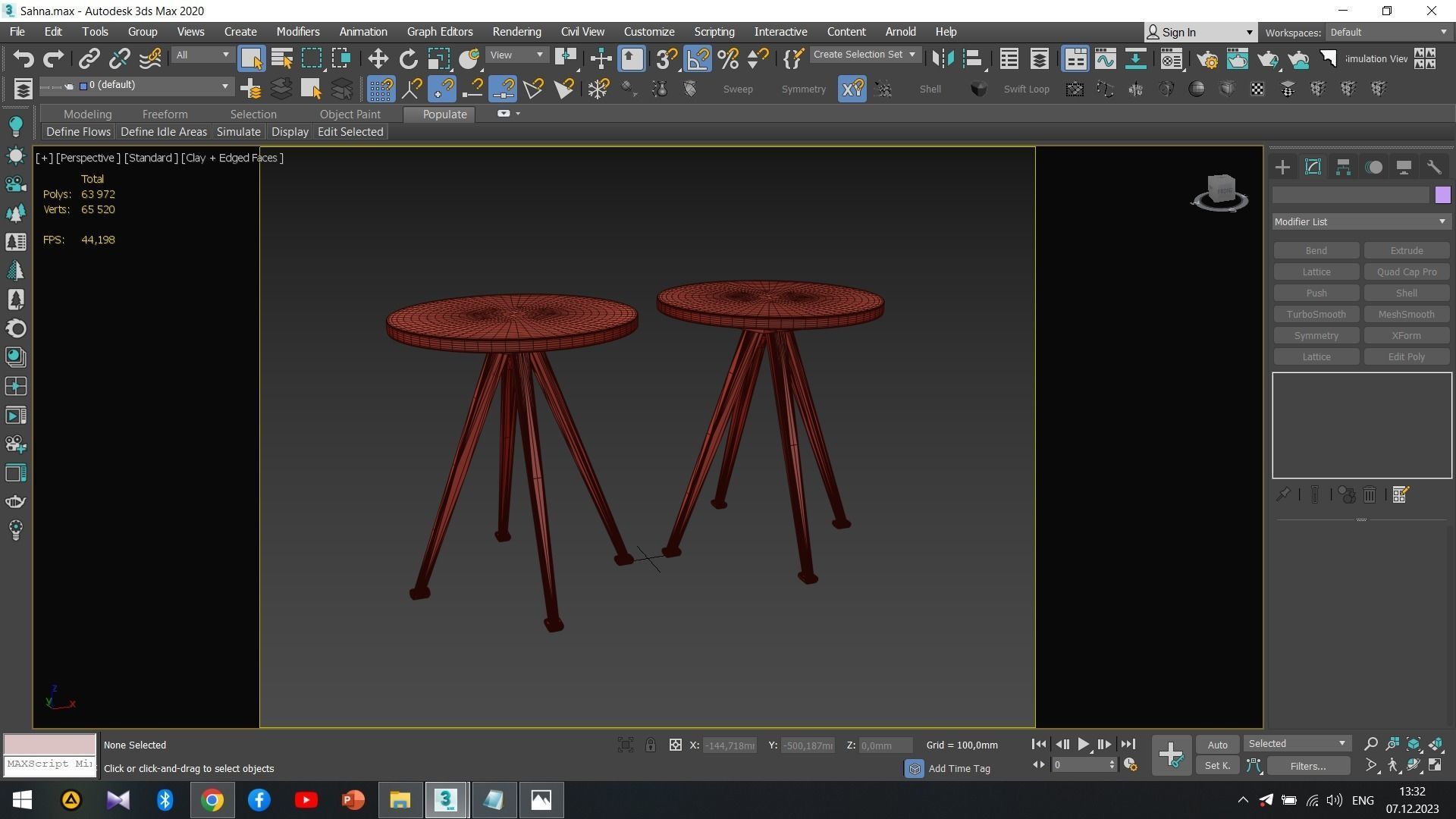This screenshot has width=1456, height=819.
Task: Toggle Isolate Selection icon in status bar
Action: point(626,745)
